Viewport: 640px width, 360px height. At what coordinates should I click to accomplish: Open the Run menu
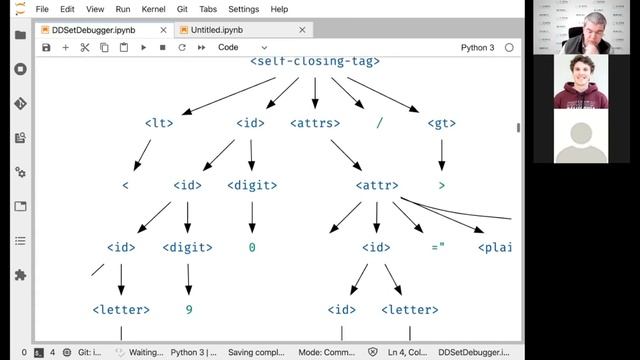pyautogui.click(x=123, y=9)
